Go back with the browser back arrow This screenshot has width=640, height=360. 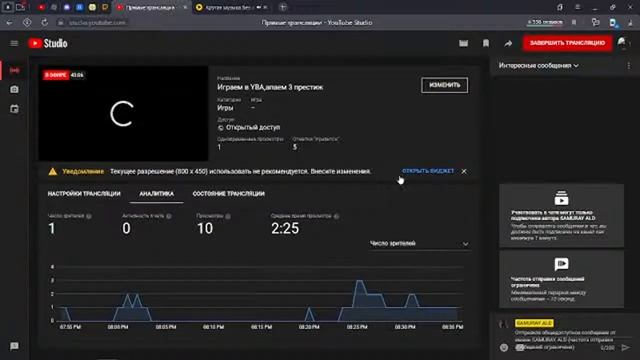[x=9, y=23]
